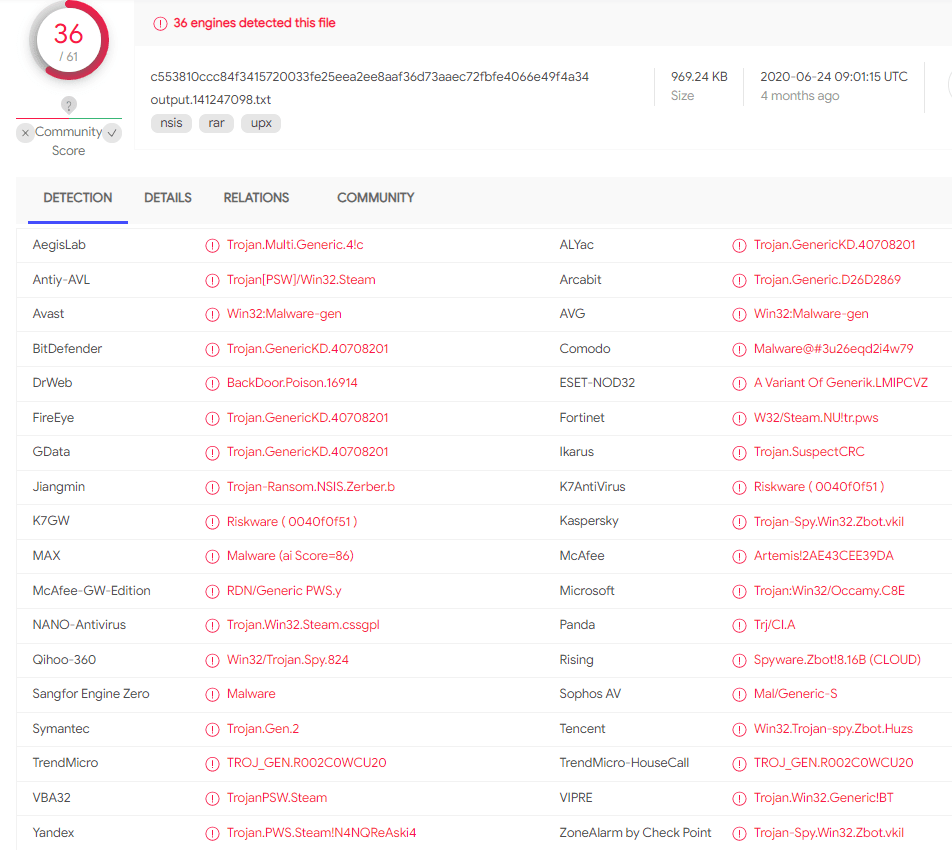Click the alert icon in the Ikarus row
The height and width of the screenshot is (850, 952).
coord(739,453)
